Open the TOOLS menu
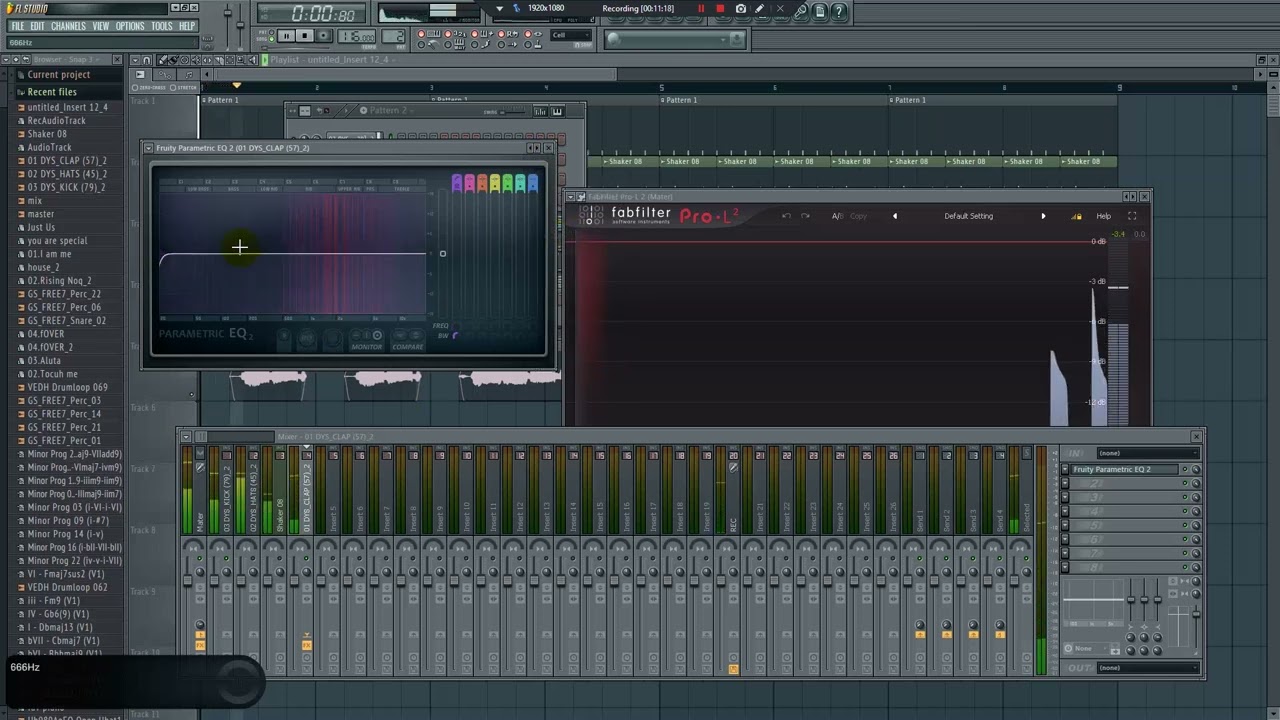Image resolution: width=1280 pixels, height=720 pixels. 162,26
